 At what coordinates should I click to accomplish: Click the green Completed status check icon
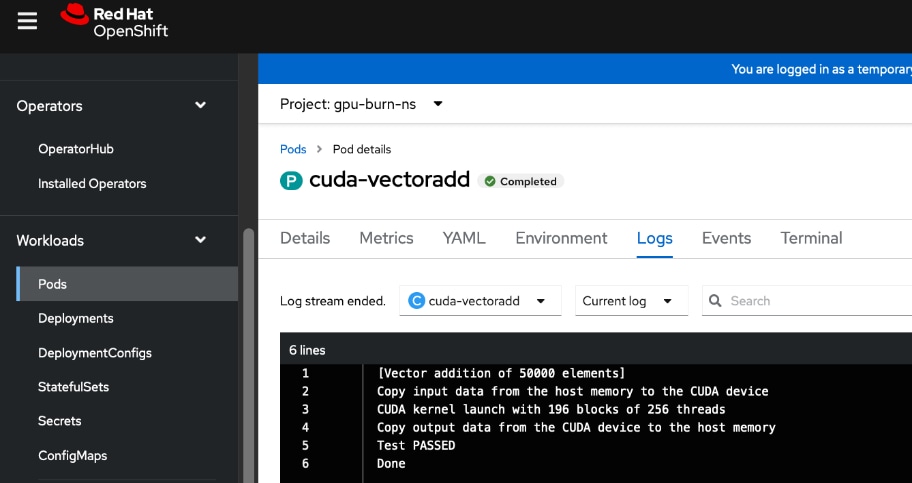pyautogui.click(x=490, y=182)
